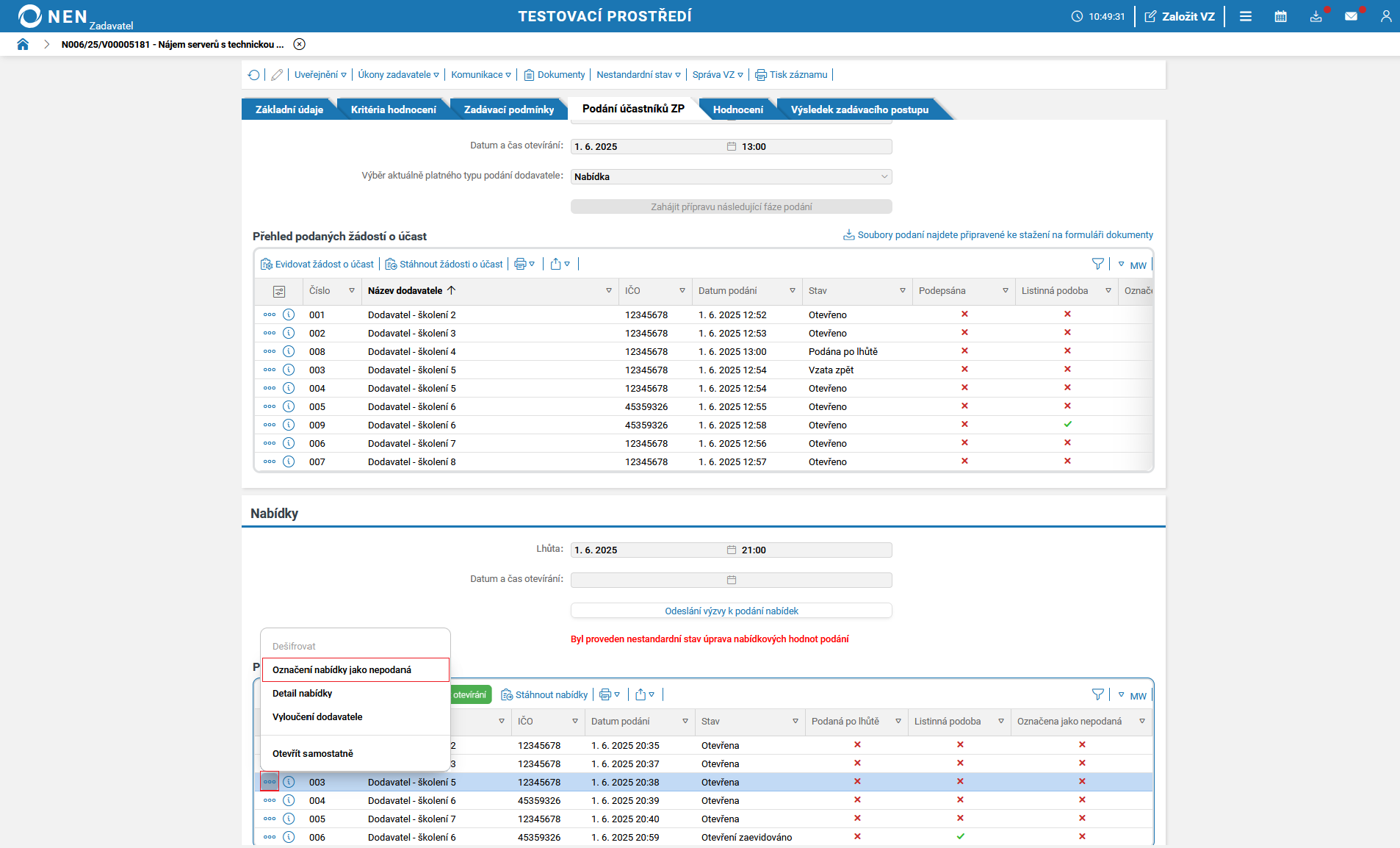This screenshot has height=848, width=1400.
Task: Open the Stav column filter in requests table
Action: pos(902,291)
